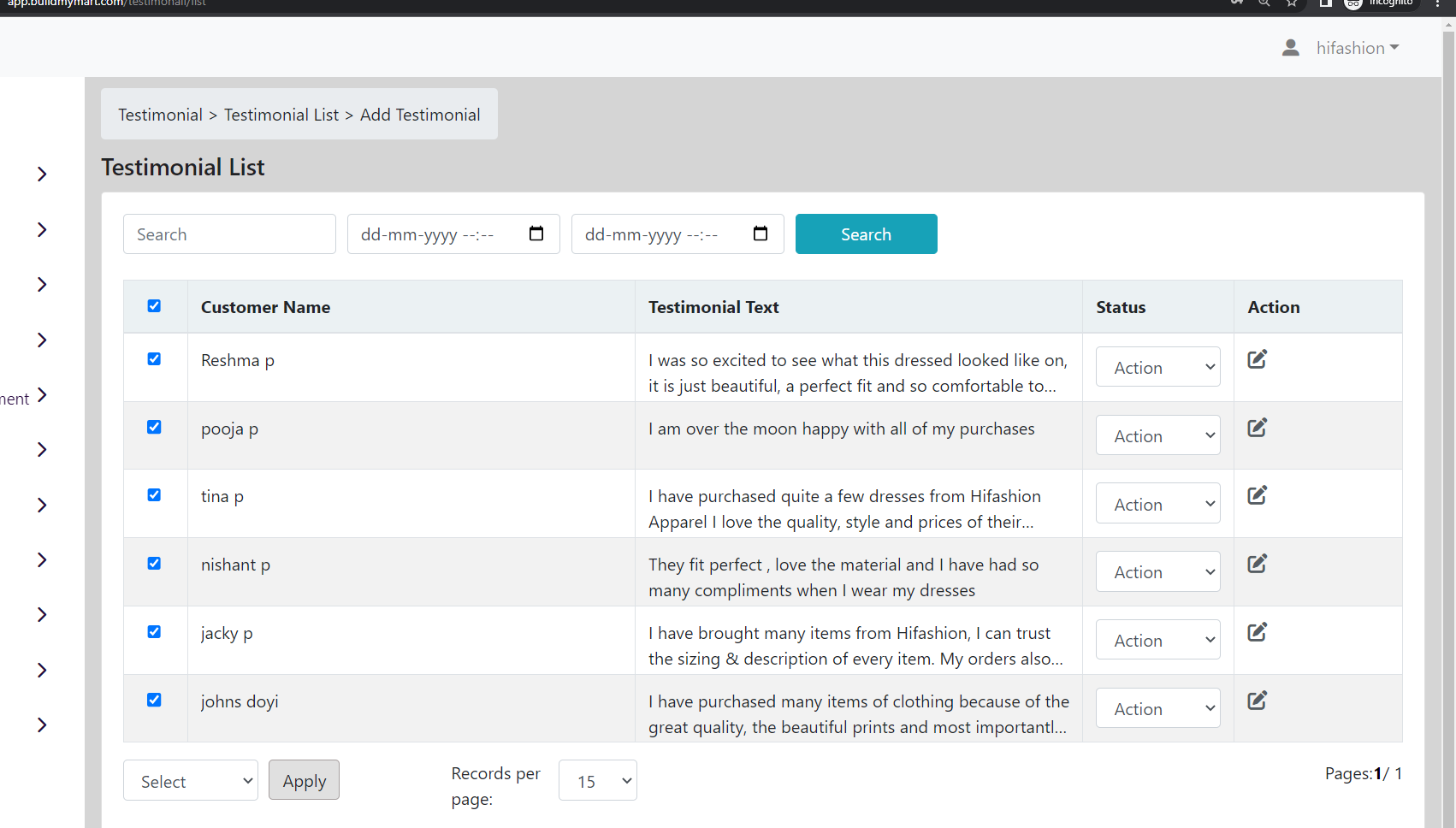Expand the bottommost sidebar chevron
This screenshot has width=1456, height=828.
42,725
